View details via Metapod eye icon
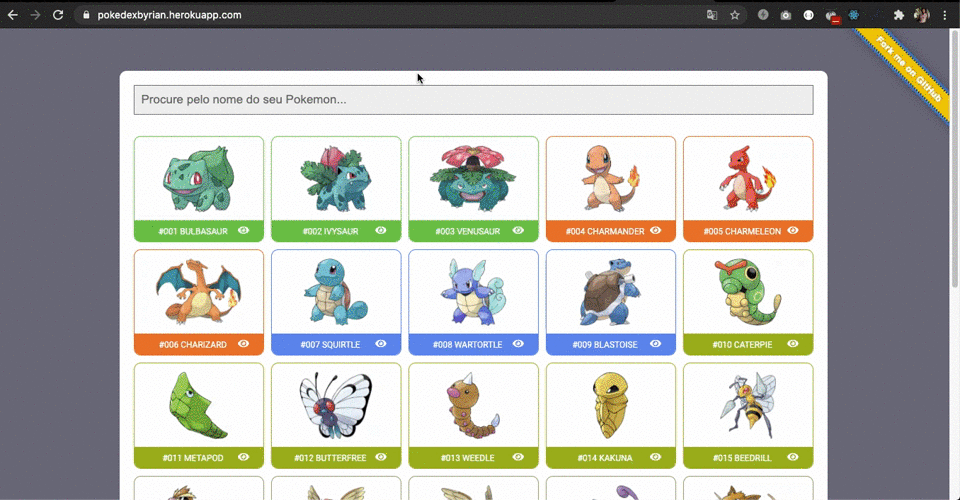The width and height of the screenshot is (960, 500). (243, 457)
